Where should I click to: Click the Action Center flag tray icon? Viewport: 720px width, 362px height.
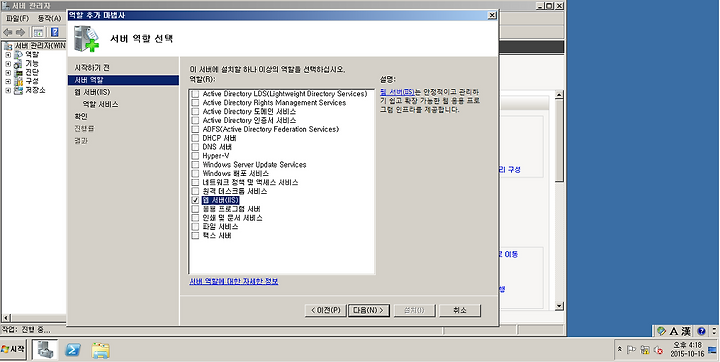click(x=632, y=350)
